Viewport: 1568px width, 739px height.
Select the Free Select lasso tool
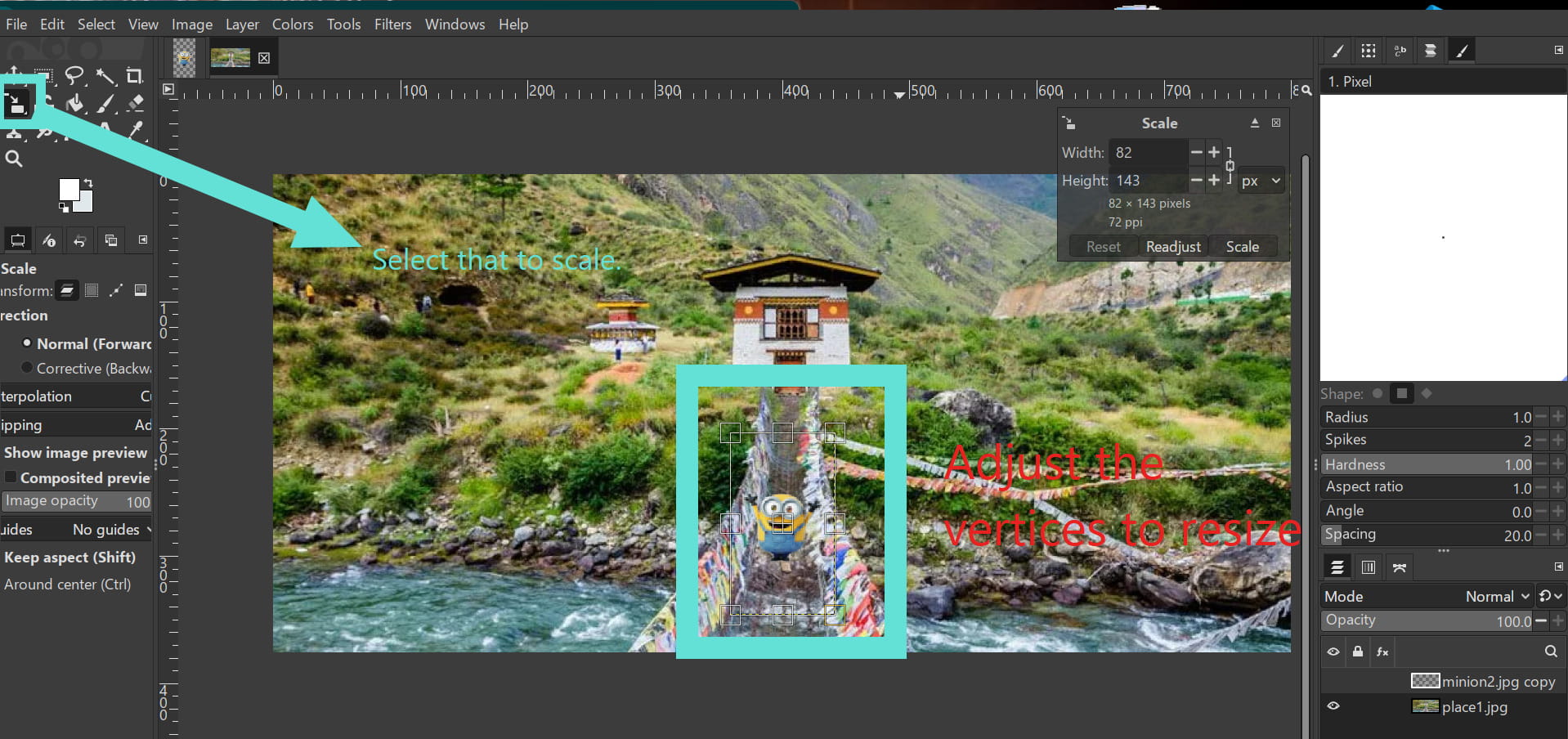[x=75, y=76]
